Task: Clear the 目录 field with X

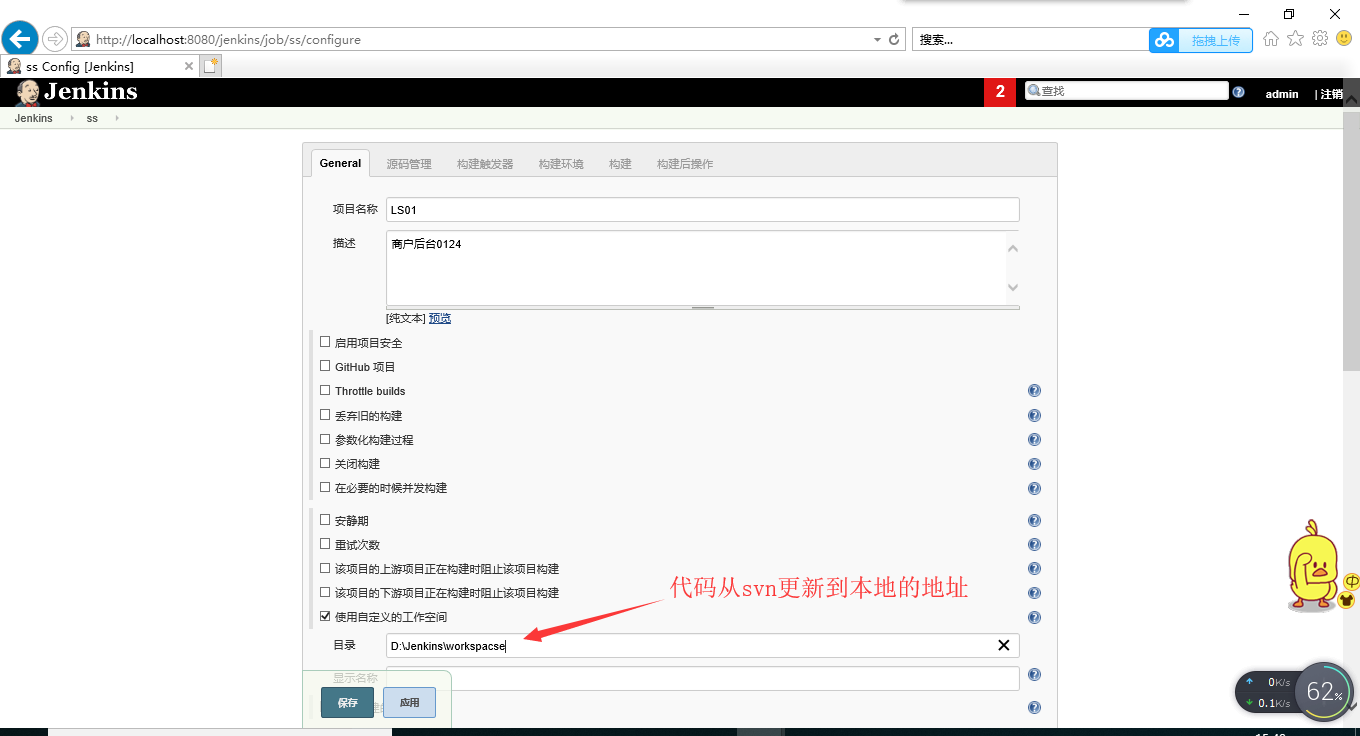Action: coord(1004,645)
